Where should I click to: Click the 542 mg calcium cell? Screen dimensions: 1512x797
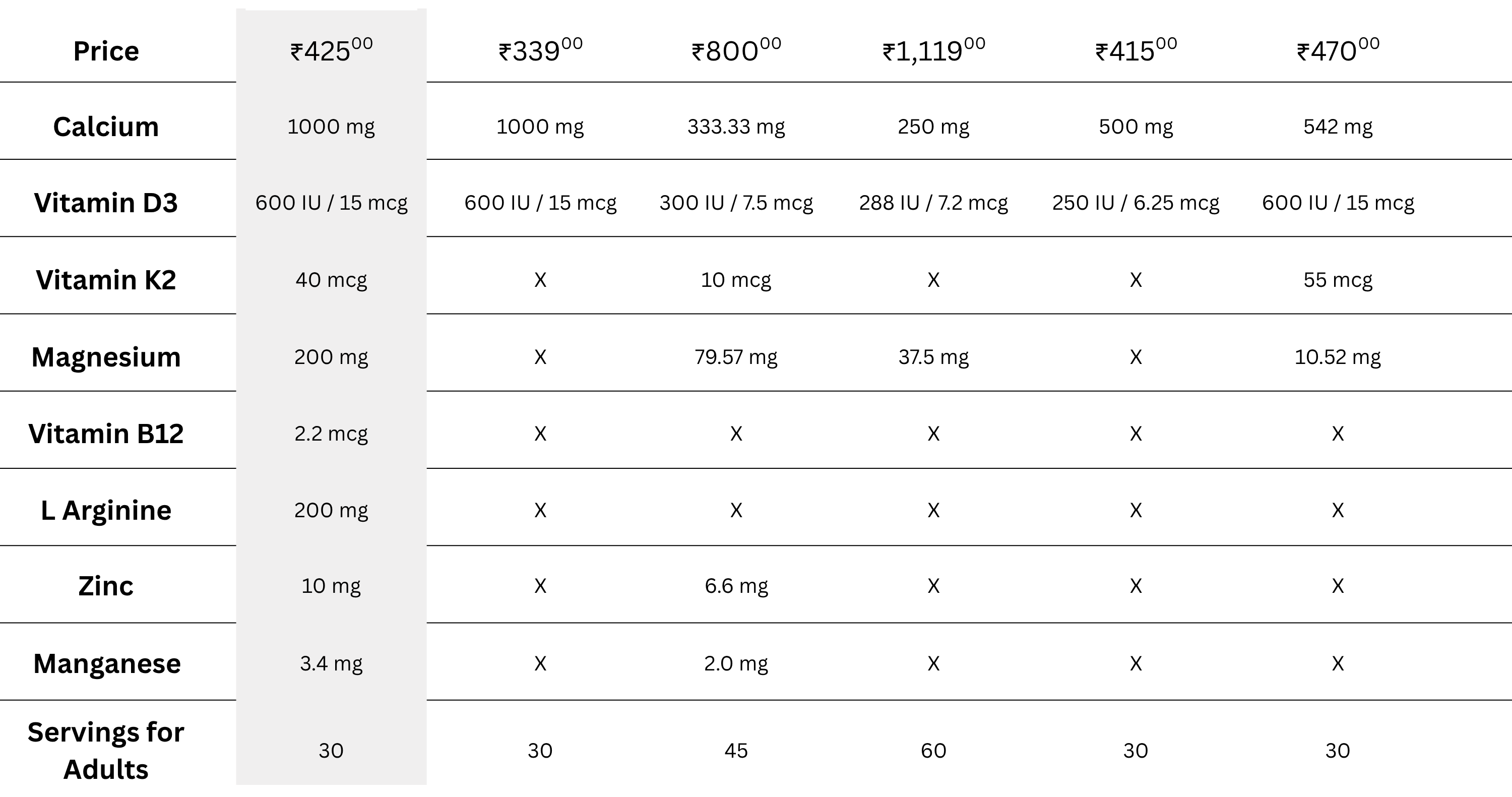[x=1338, y=127]
